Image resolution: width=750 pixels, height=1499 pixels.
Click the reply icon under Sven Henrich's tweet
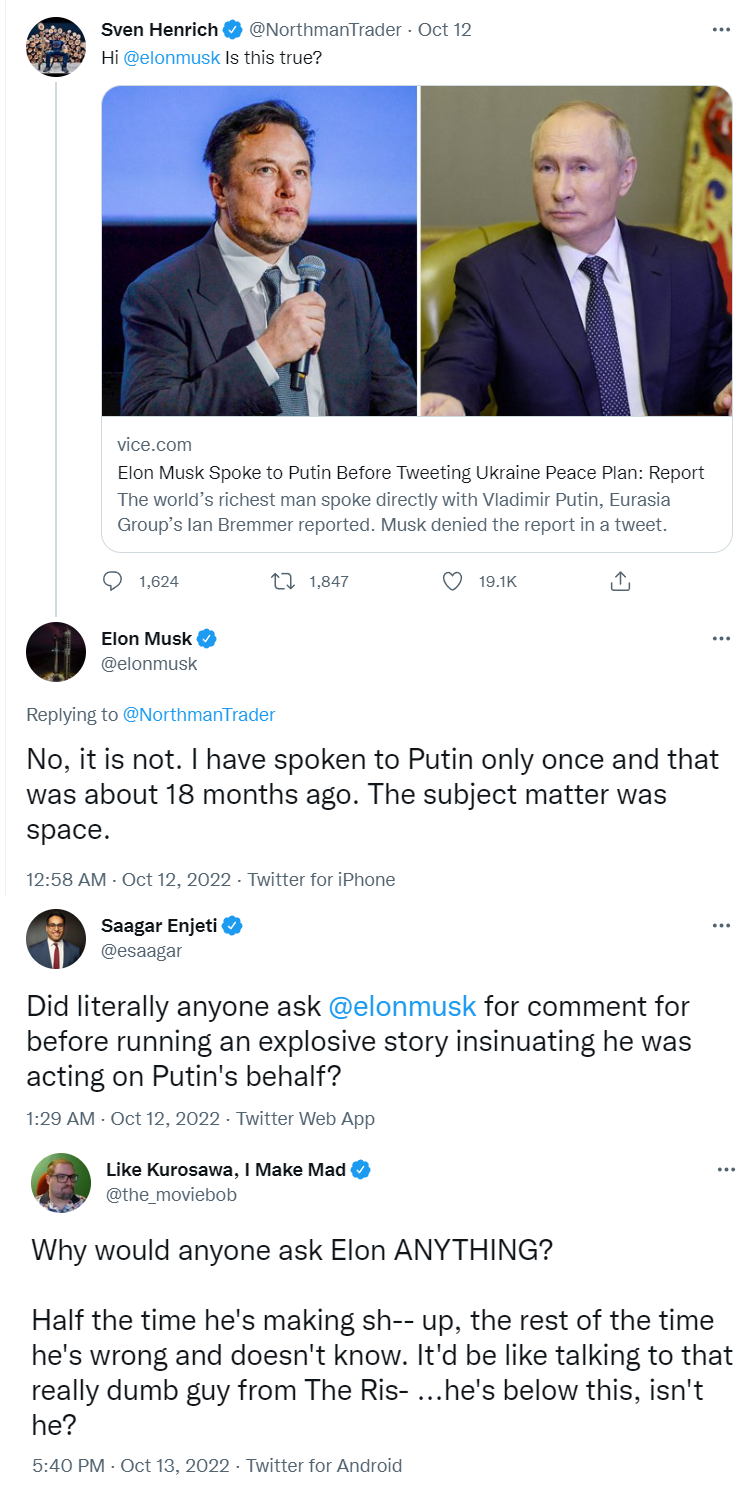(x=113, y=580)
